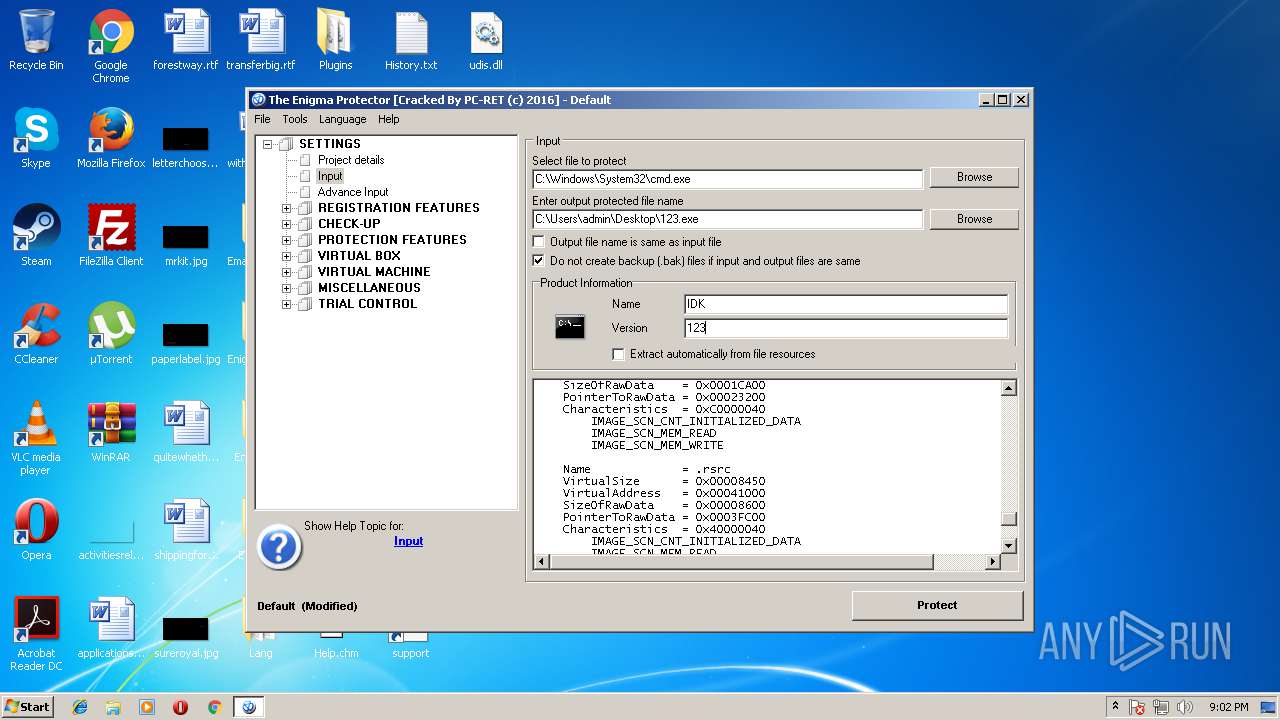
Task: Expand VIRTUAL MACHINE tree node
Action: pyautogui.click(x=287, y=272)
